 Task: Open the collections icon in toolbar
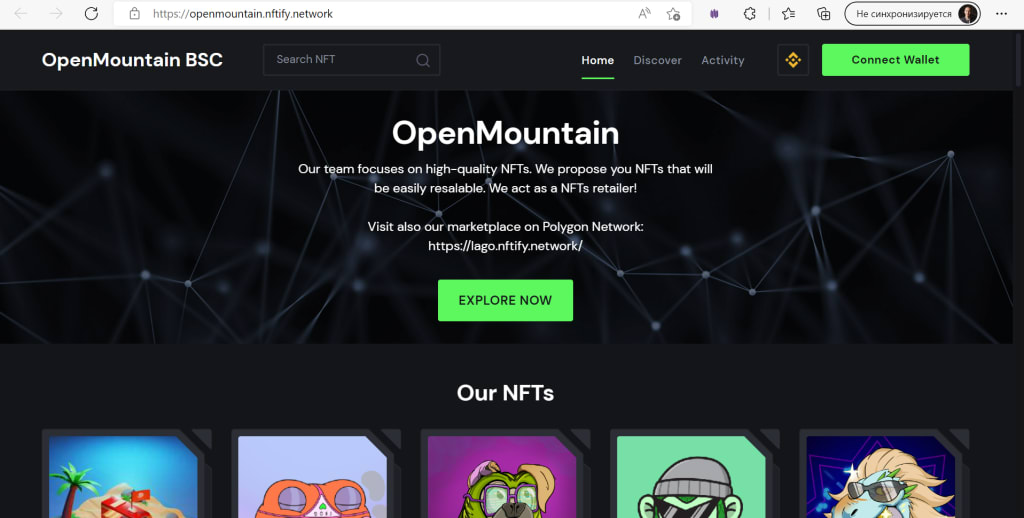824,14
